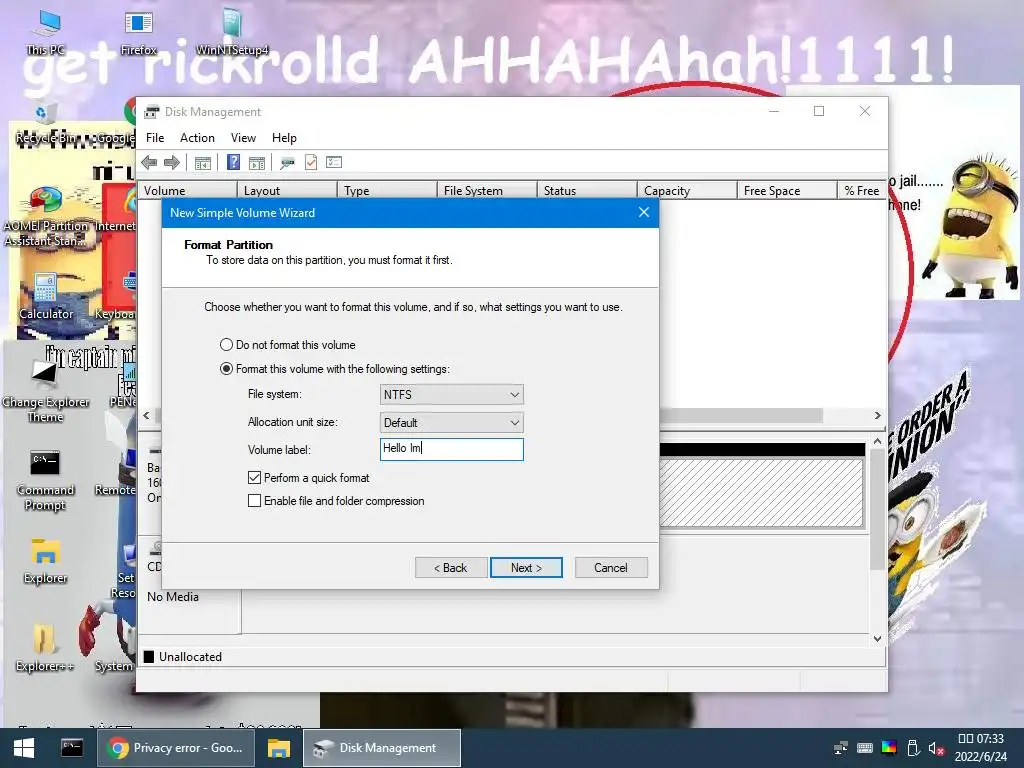Switch to the Privacy error Chrome taskbar item
This screenshot has width=1024, height=768.
pyautogui.click(x=177, y=748)
